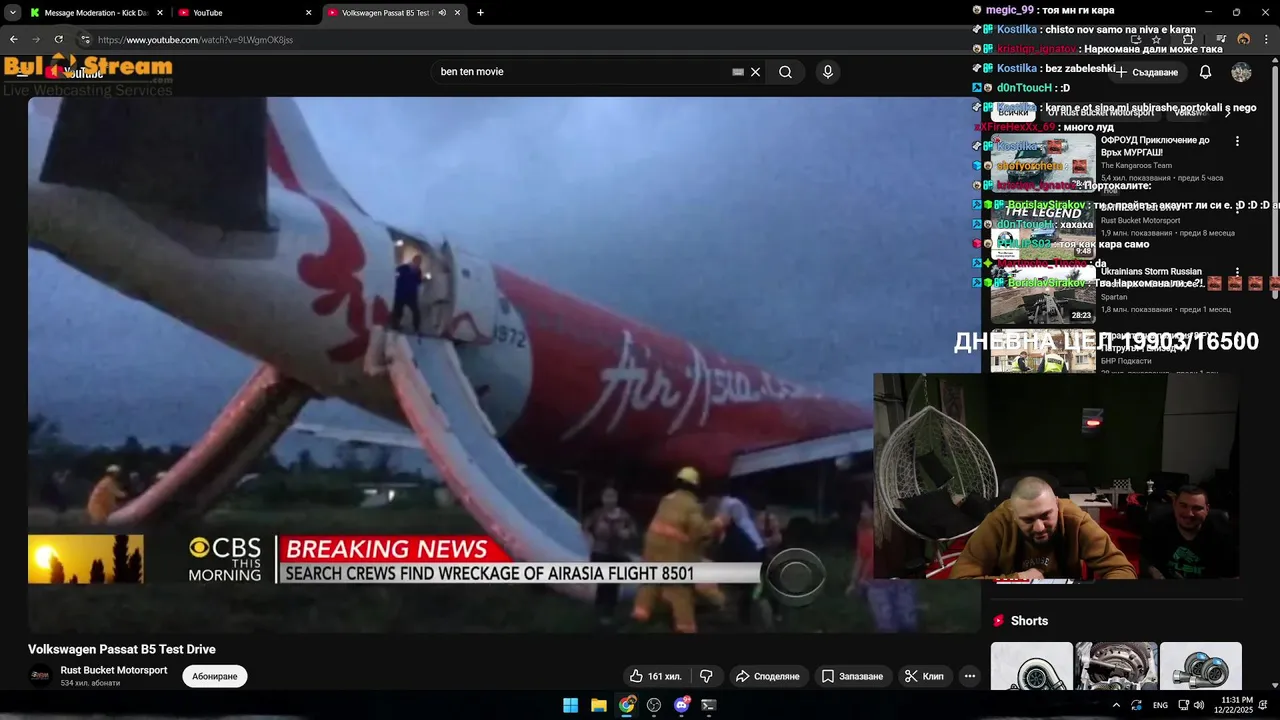Open the terminal icon in the taskbar

pyautogui.click(x=709, y=705)
